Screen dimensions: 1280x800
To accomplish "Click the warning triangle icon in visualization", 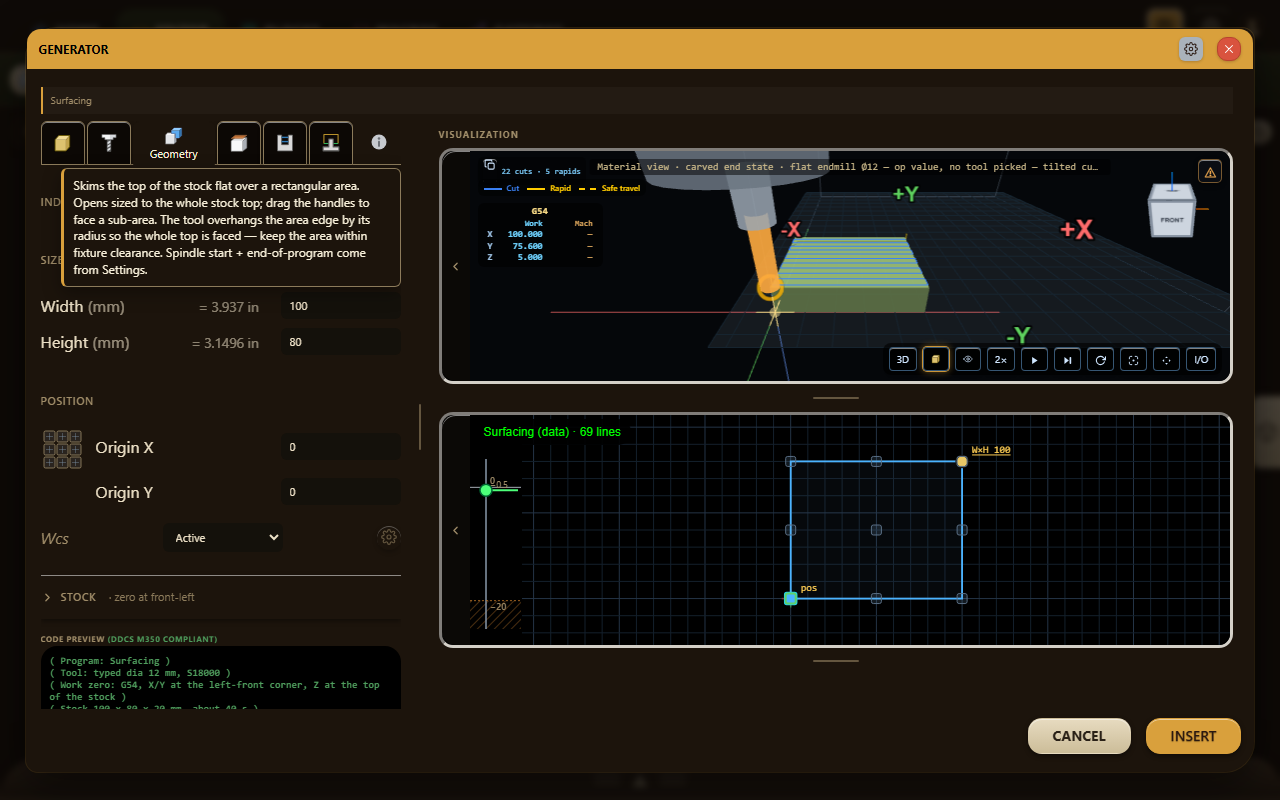I will [x=1210, y=172].
